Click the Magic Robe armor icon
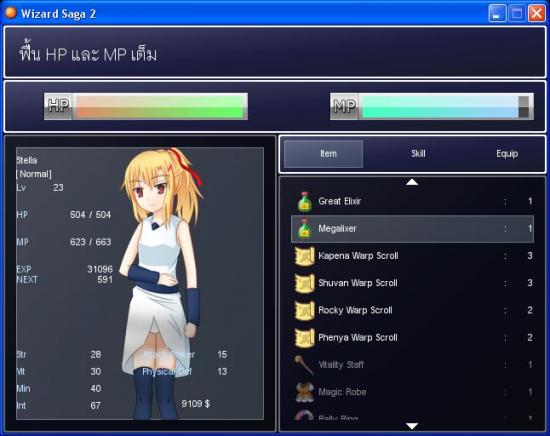Viewport: 550px width, 436px height. pyautogui.click(x=304, y=392)
